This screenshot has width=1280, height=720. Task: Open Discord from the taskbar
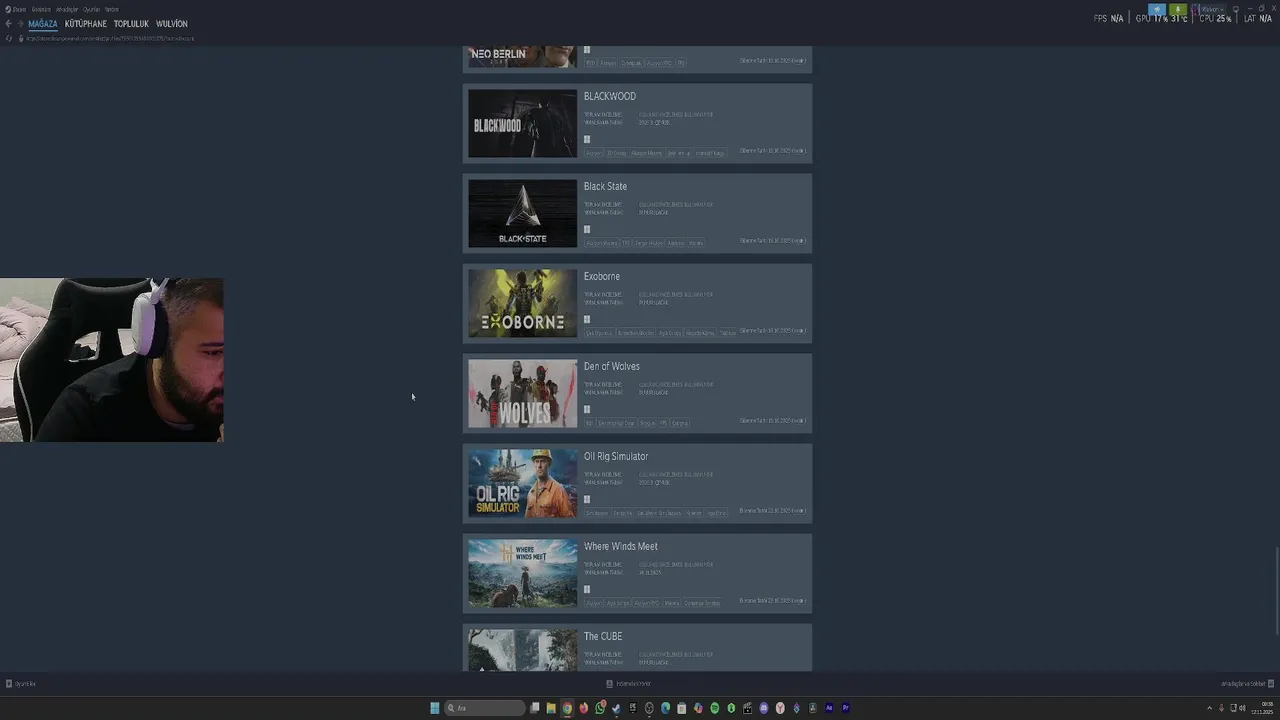click(x=764, y=708)
